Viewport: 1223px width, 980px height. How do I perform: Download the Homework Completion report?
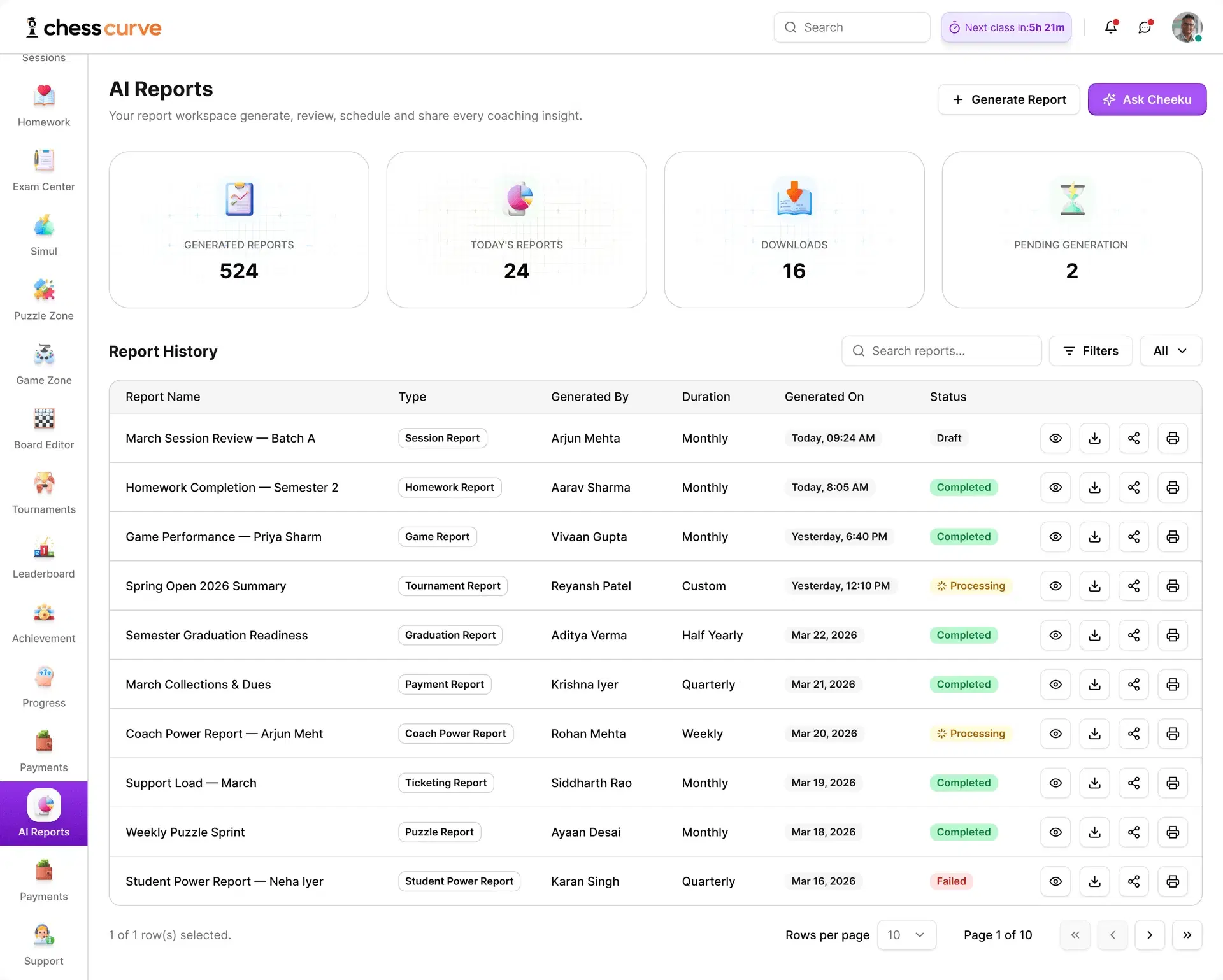1094,487
